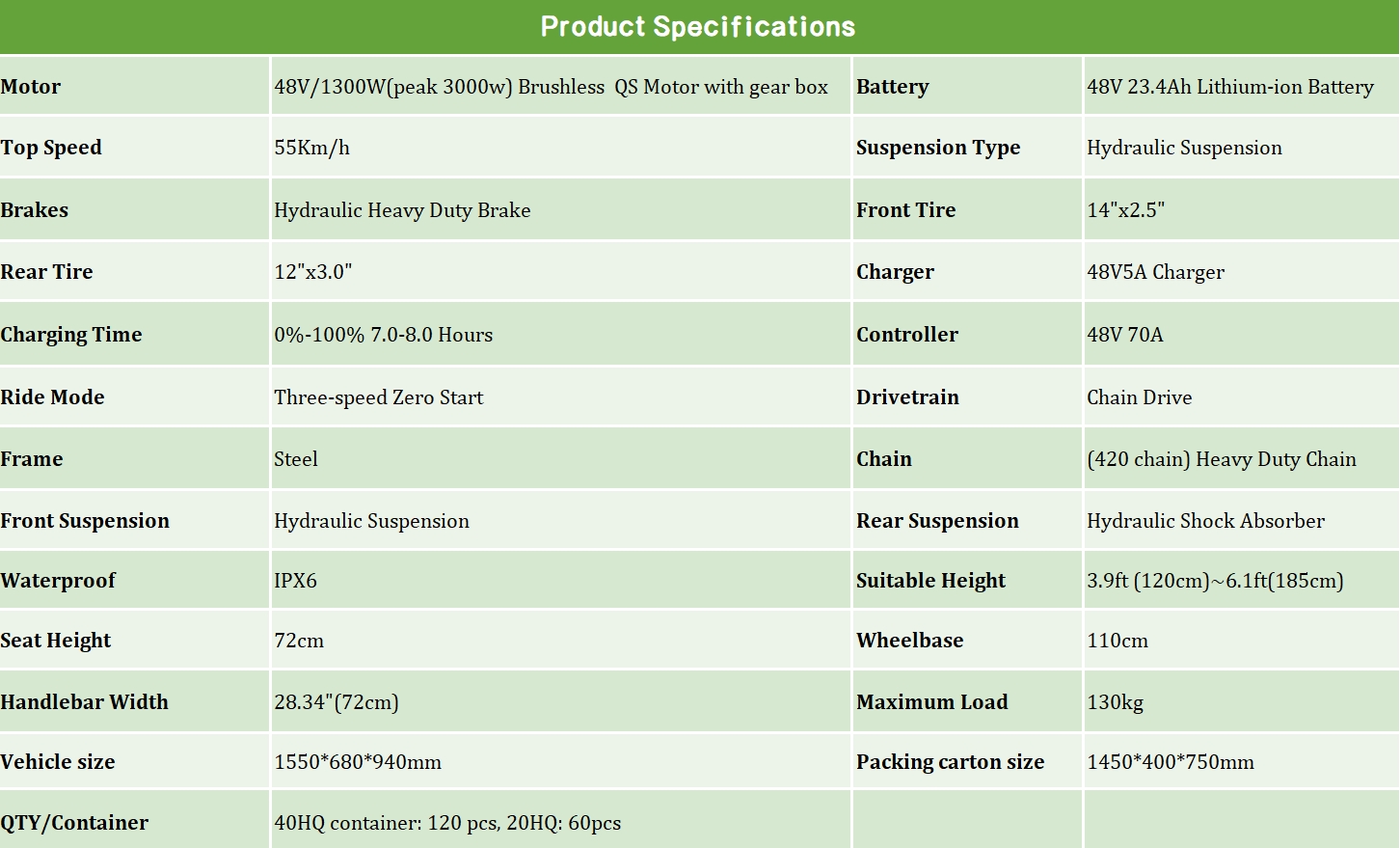
Task: Select the 40HQ container quantity text
Action: click(447, 823)
